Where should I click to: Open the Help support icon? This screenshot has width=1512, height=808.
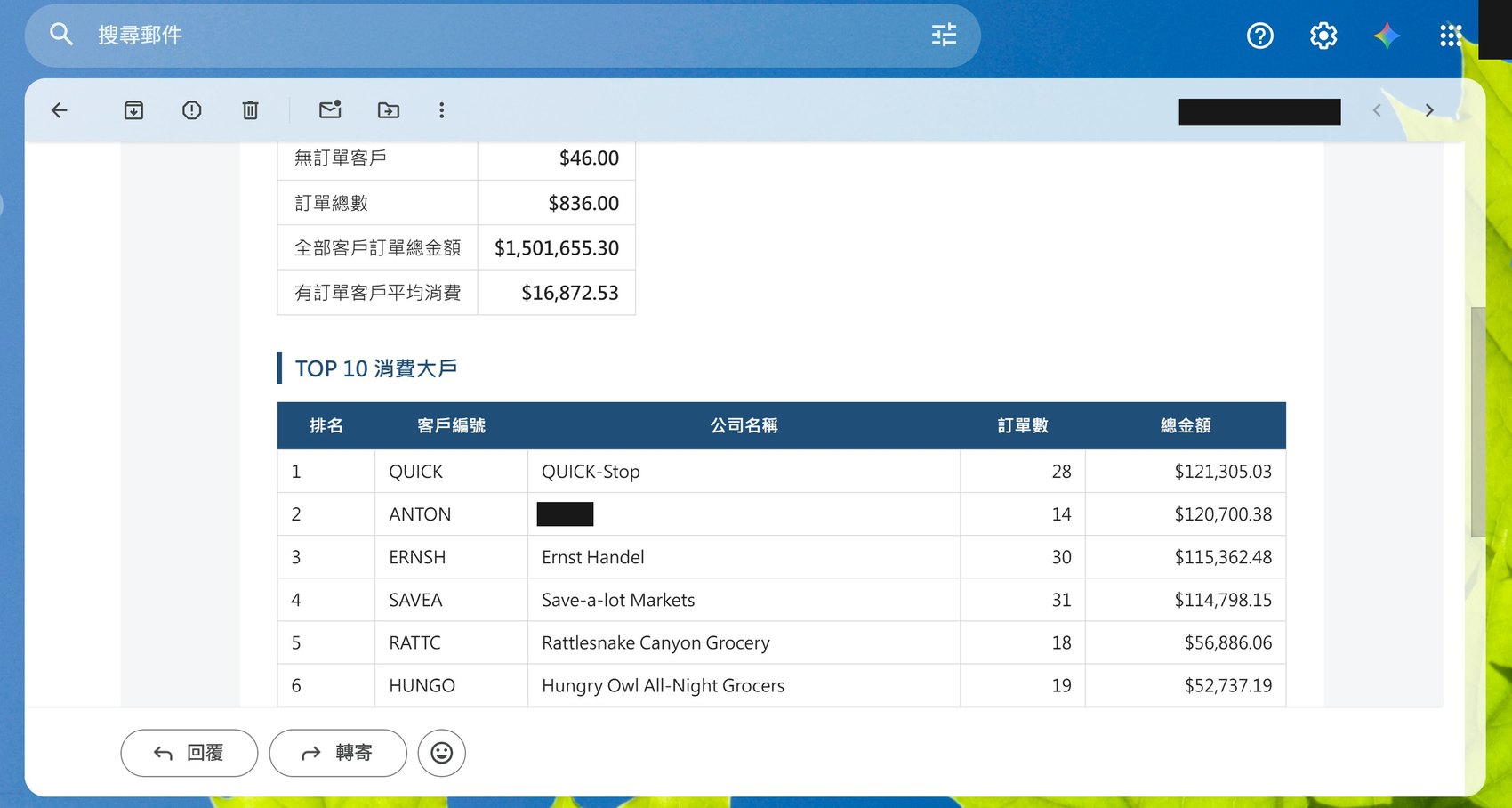pyautogui.click(x=1260, y=36)
